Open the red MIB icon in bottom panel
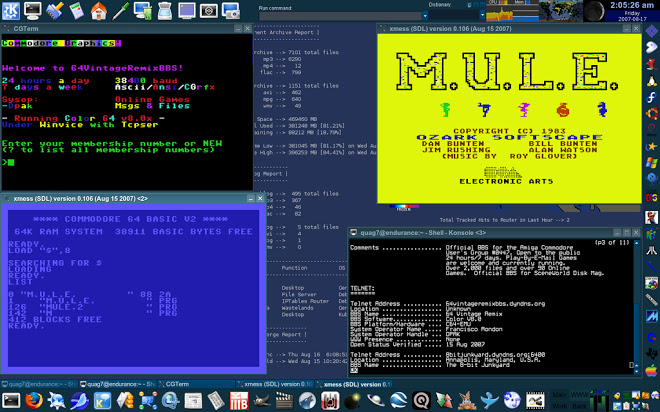660x412 pixels. pos(239,400)
